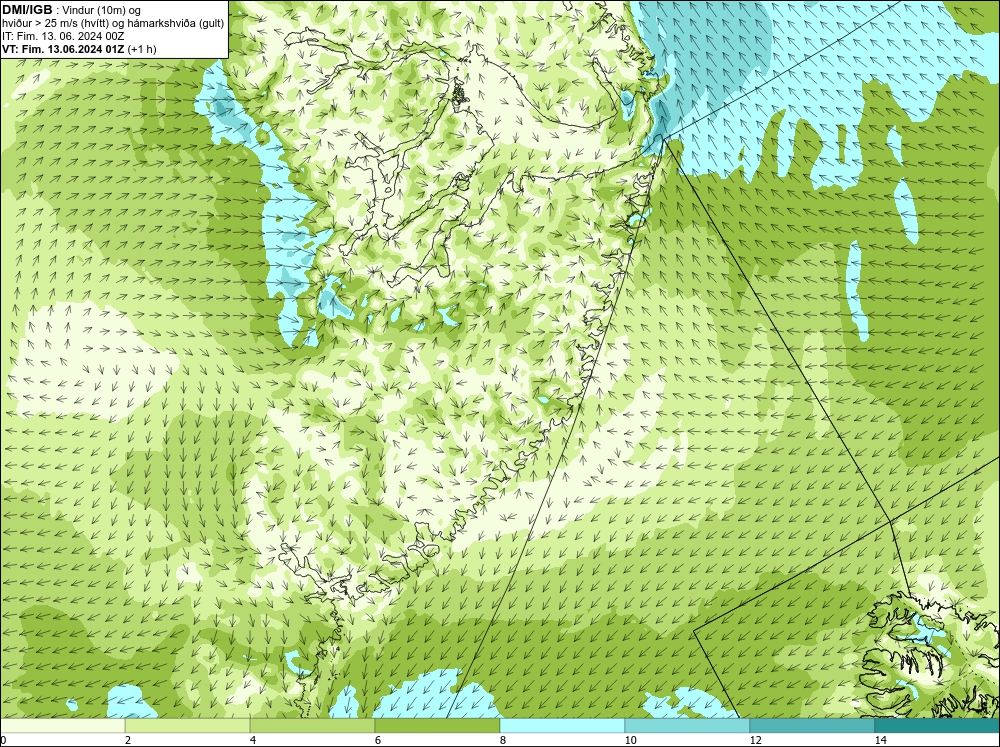This screenshot has height=747, width=1000.
Task: Click the 2-4 m/s light green legend band
Action: (188, 725)
